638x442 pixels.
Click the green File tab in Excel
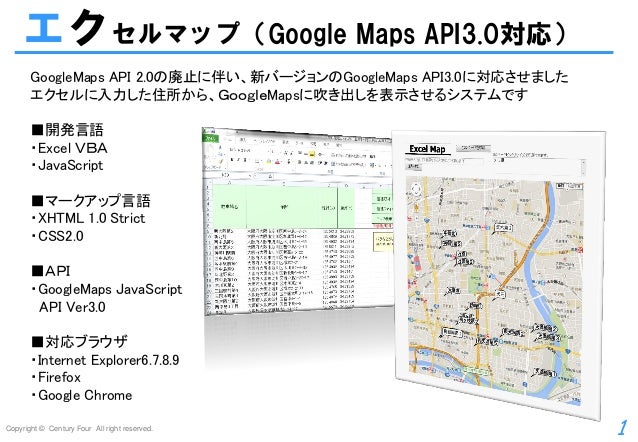point(210,138)
